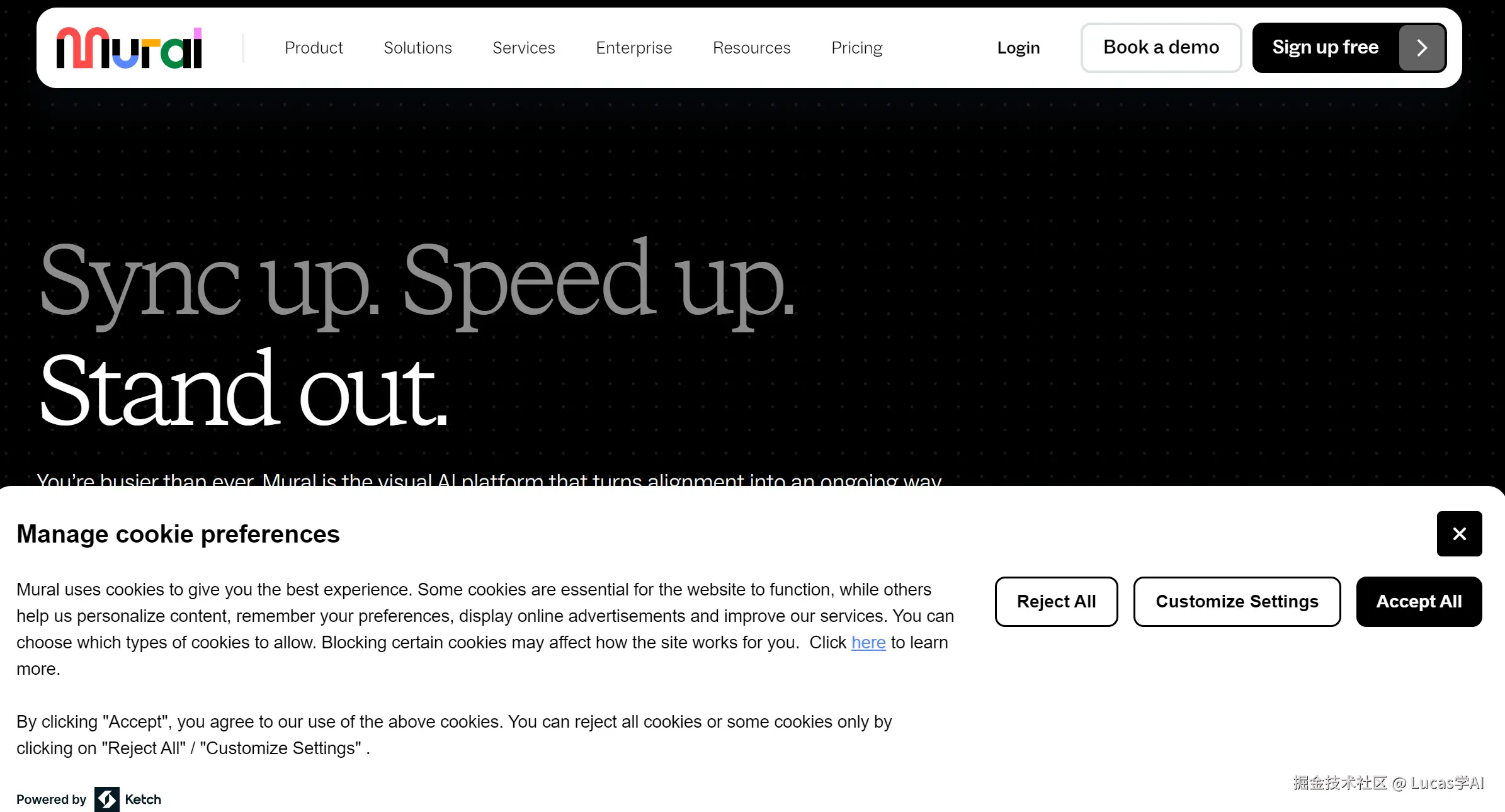Image resolution: width=1505 pixels, height=812 pixels.
Task: Open the Solutions menu
Action: coord(417,48)
